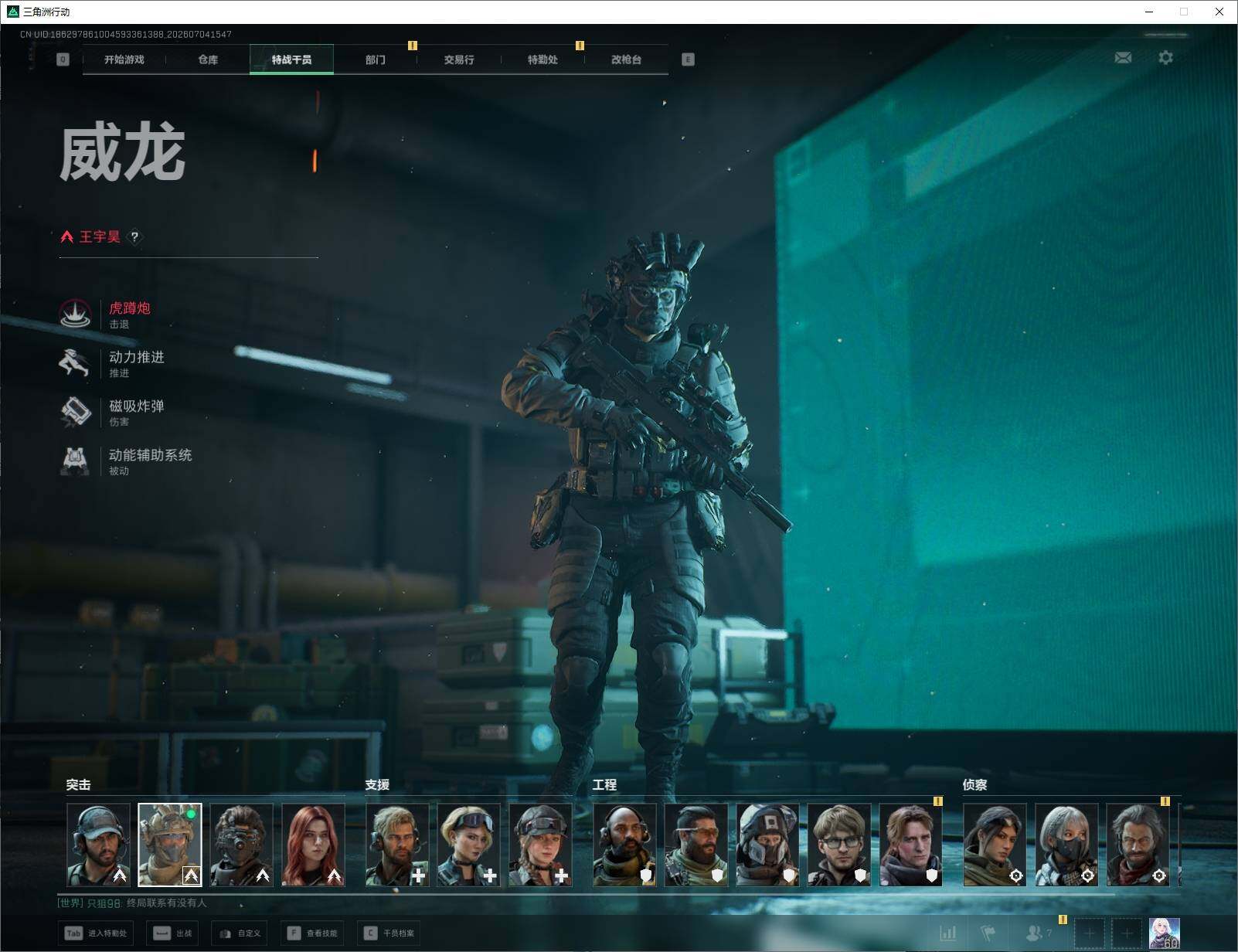
Task: Click the 出战 deploy button
Action: click(x=173, y=933)
